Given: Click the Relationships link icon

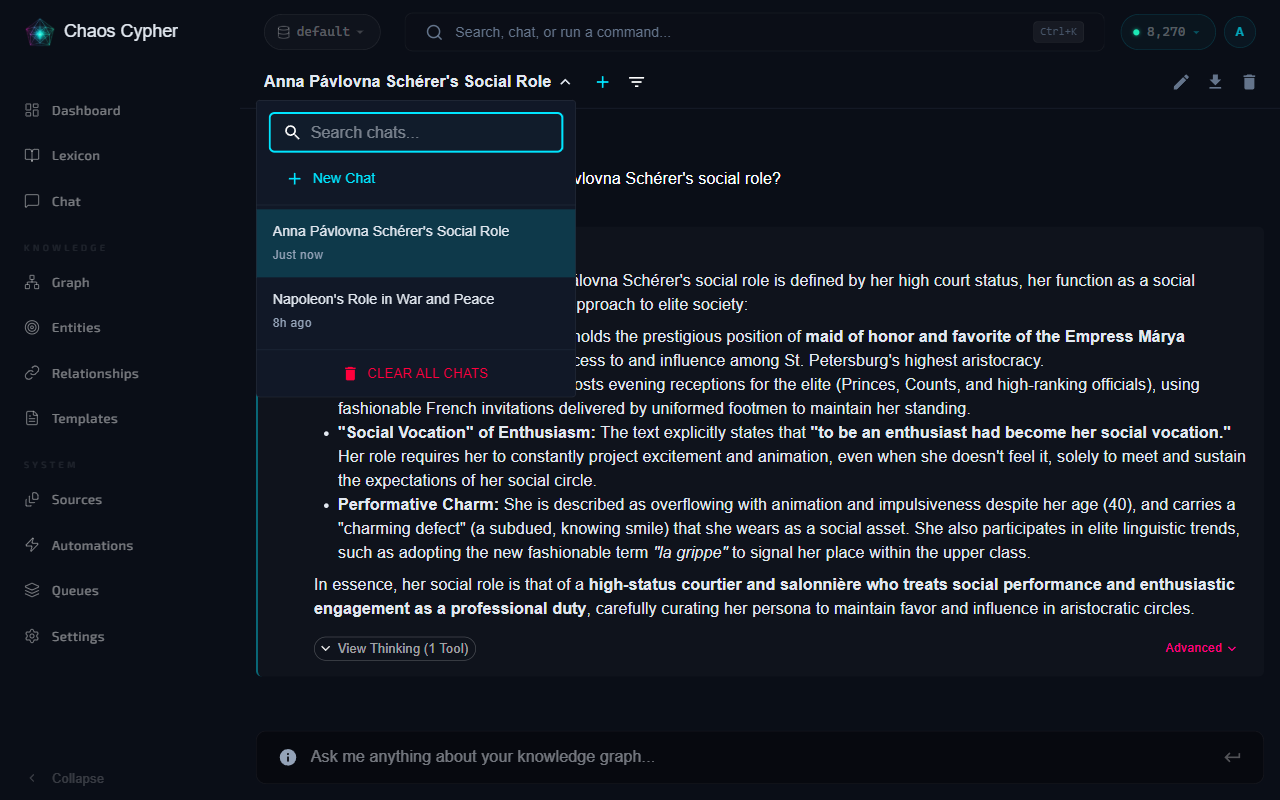Looking at the screenshot, I should click(x=32, y=373).
